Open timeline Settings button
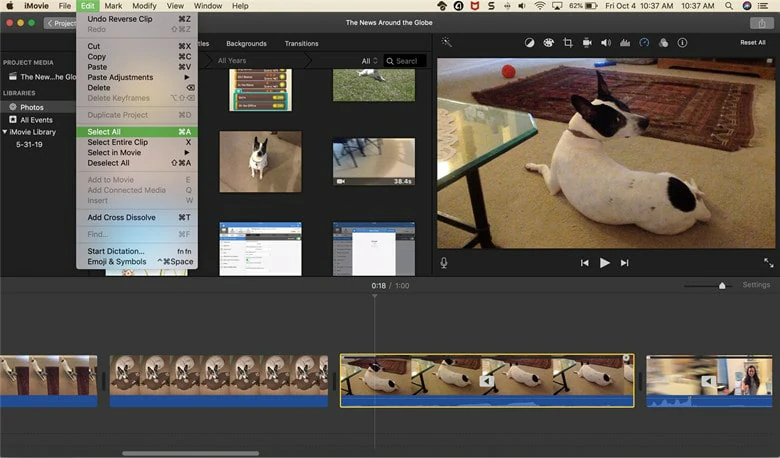 coord(756,285)
